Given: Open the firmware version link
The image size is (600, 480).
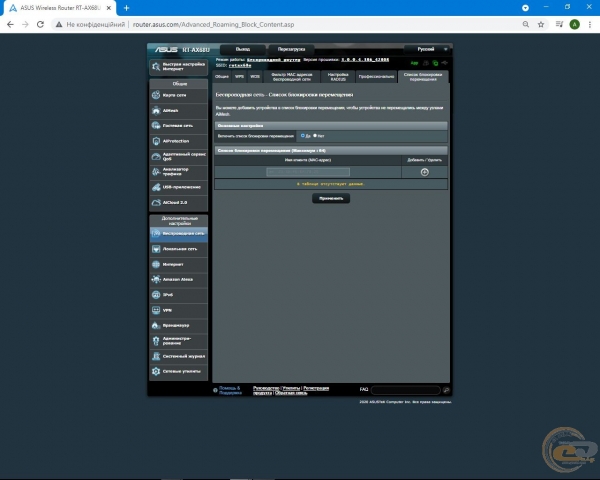Looking at the screenshot, I should click(x=365, y=60).
